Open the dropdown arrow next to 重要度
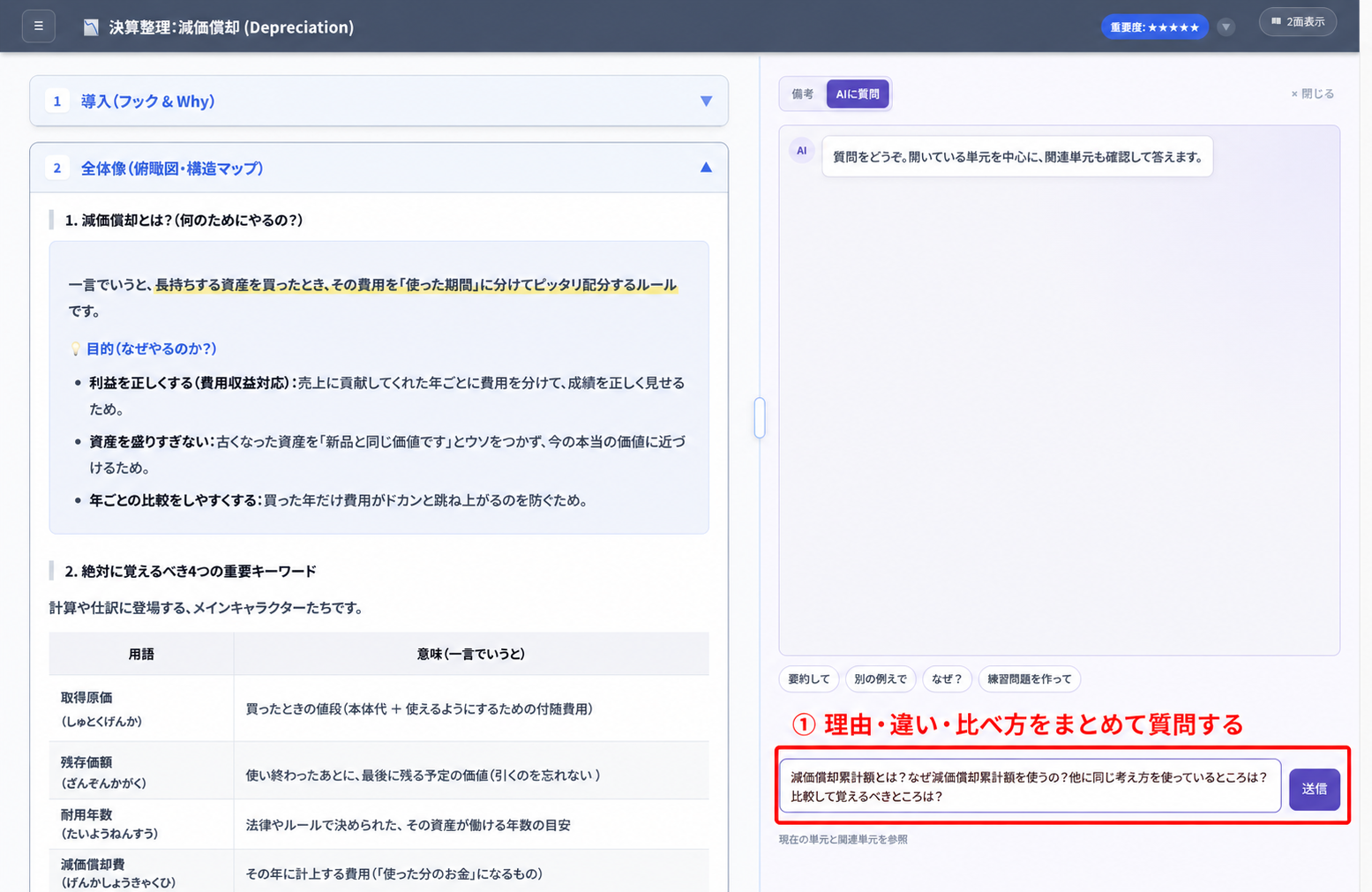Image resolution: width=1372 pixels, height=892 pixels. [1226, 27]
